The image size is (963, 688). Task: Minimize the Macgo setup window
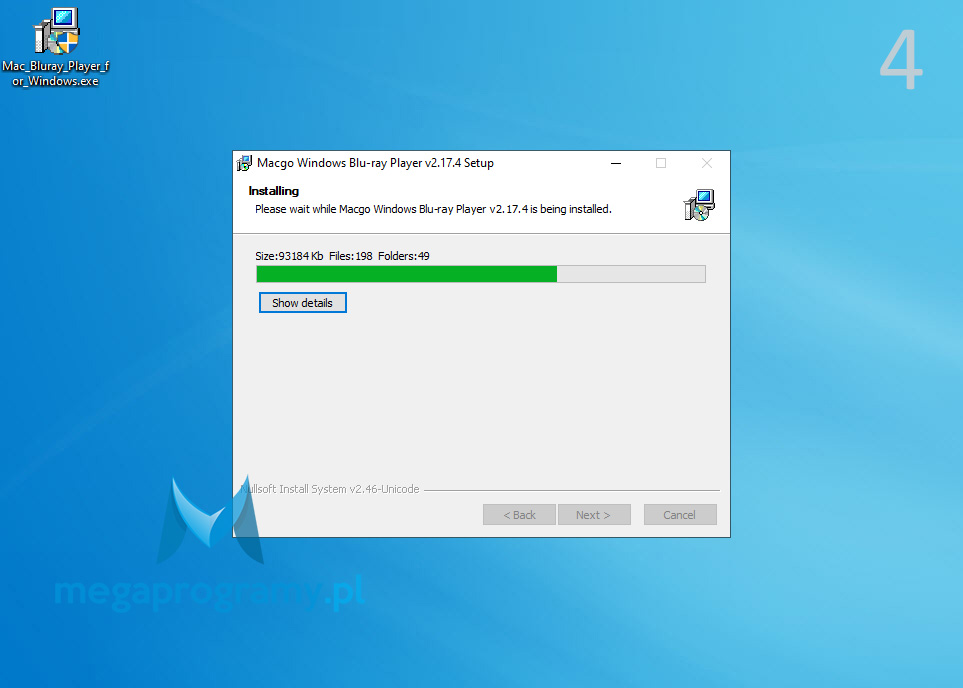pyautogui.click(x=616, y=163)
